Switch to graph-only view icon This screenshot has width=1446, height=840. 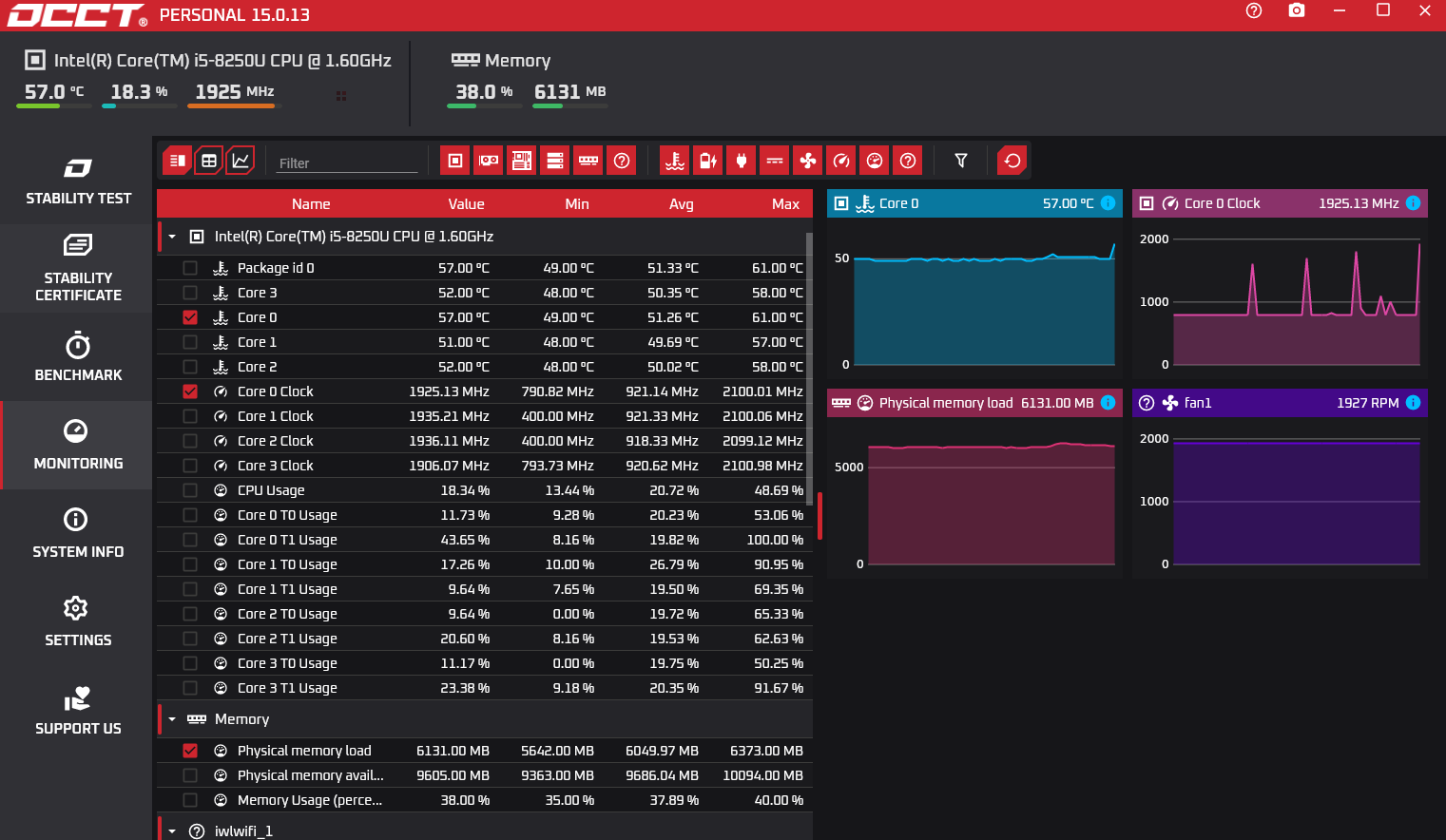241,161
